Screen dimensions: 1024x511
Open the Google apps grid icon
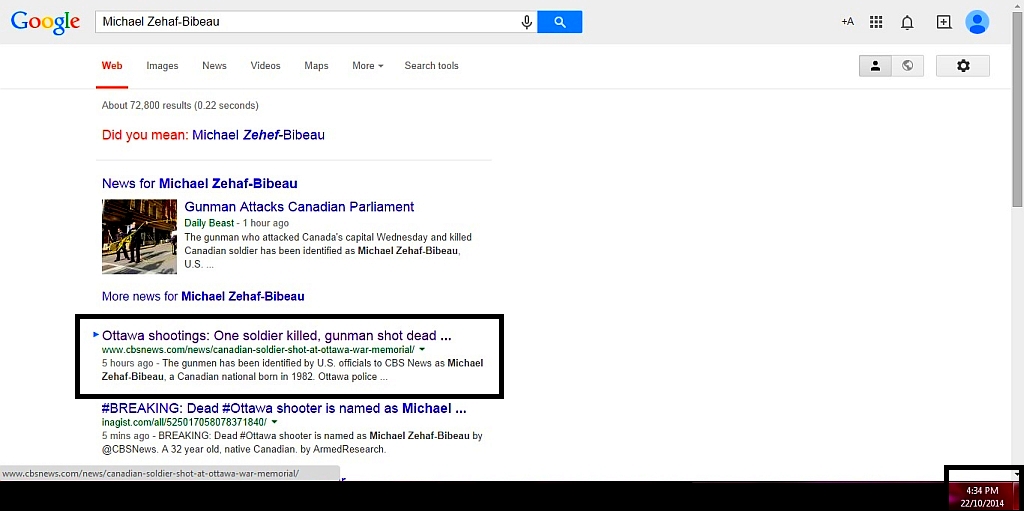point(876,22)
